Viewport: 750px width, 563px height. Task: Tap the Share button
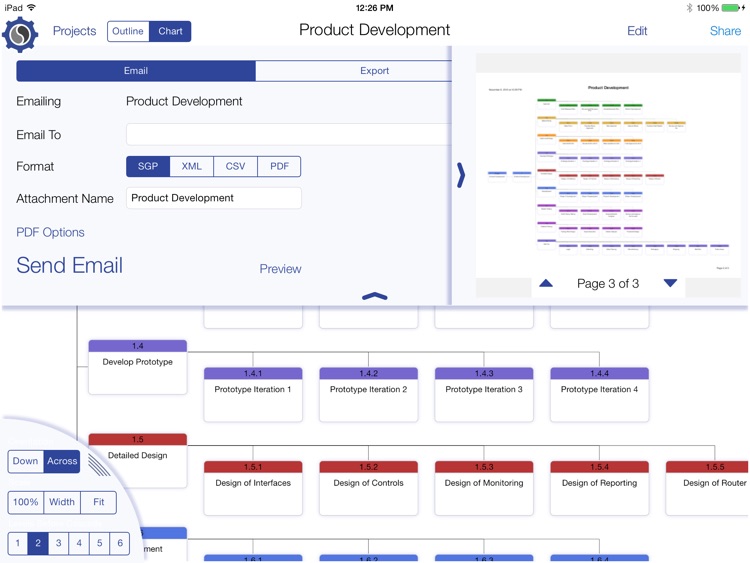pos(725,31)
